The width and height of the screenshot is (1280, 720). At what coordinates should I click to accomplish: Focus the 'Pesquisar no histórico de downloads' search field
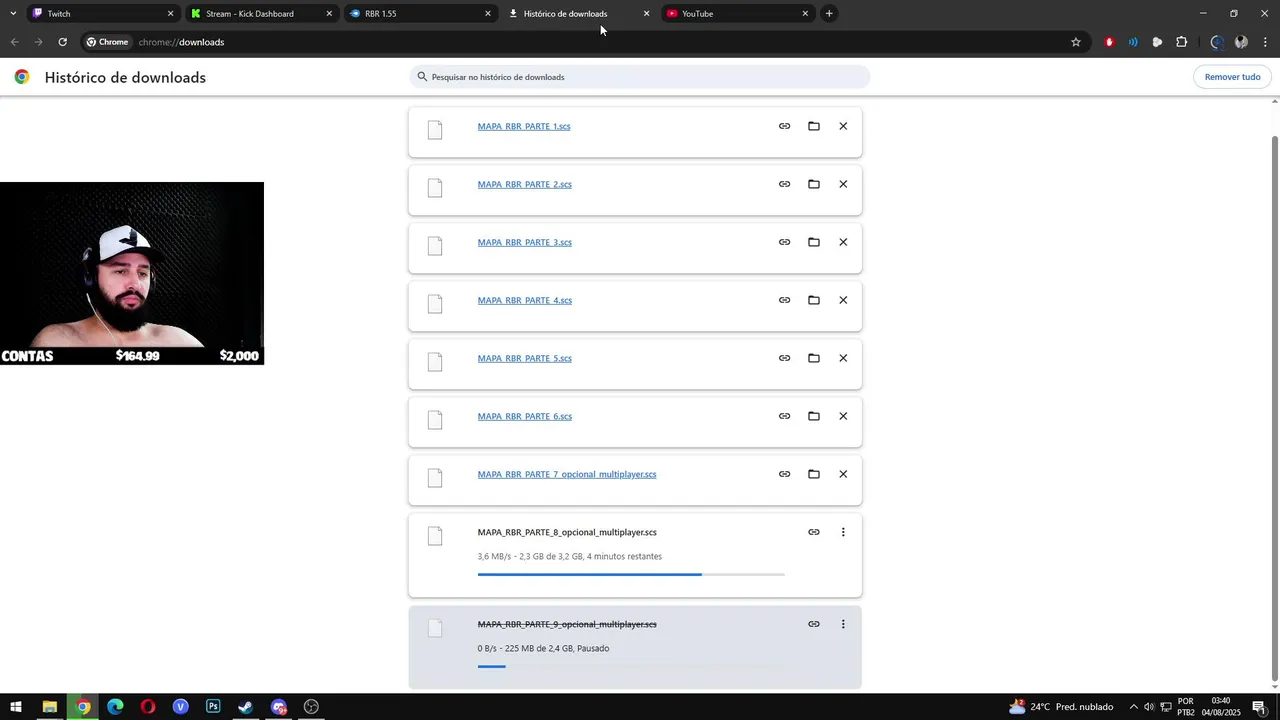tap(640, 77)
